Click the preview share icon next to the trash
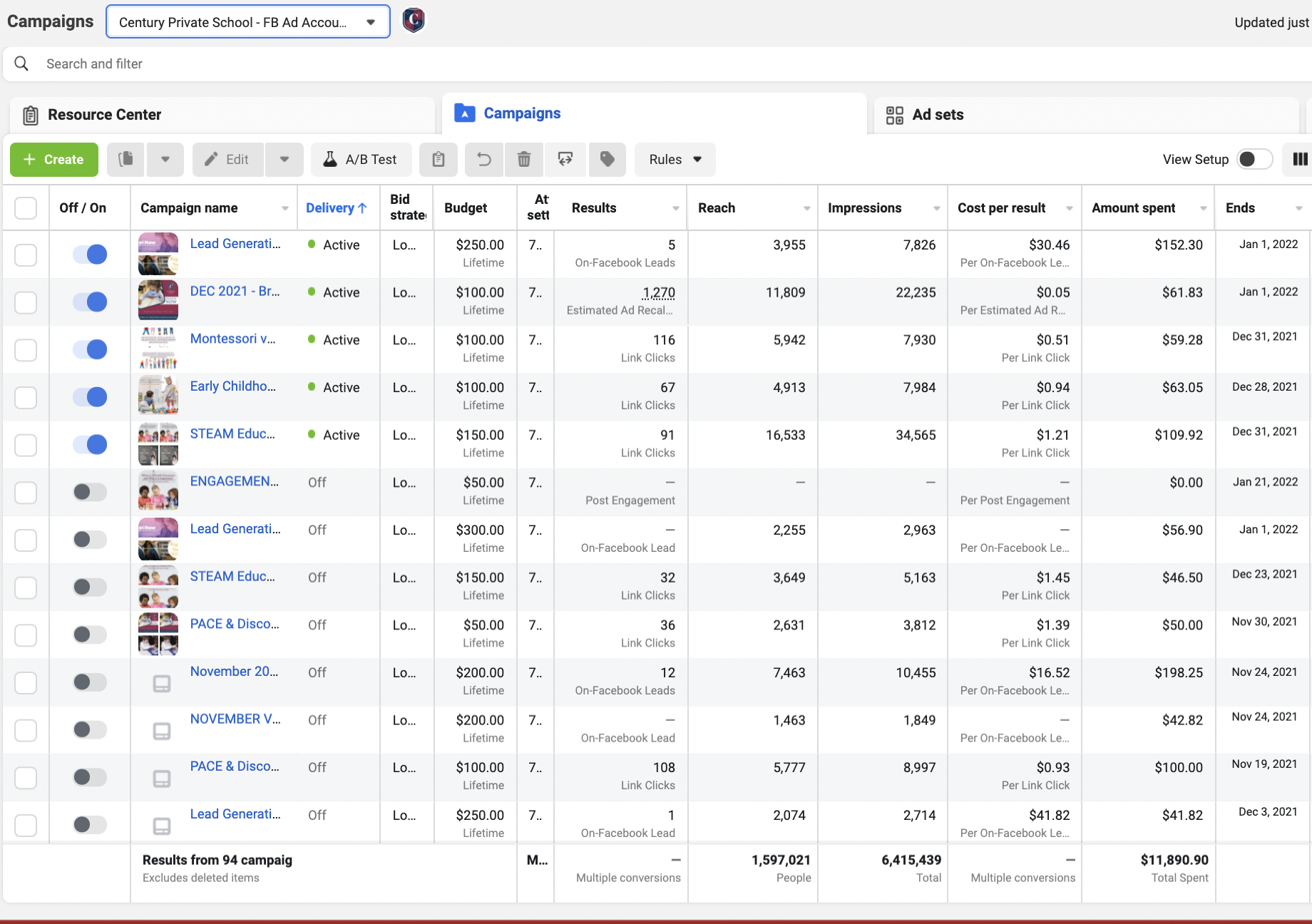The height and width of the screenshot is (924, 1312). click(565, 159)
